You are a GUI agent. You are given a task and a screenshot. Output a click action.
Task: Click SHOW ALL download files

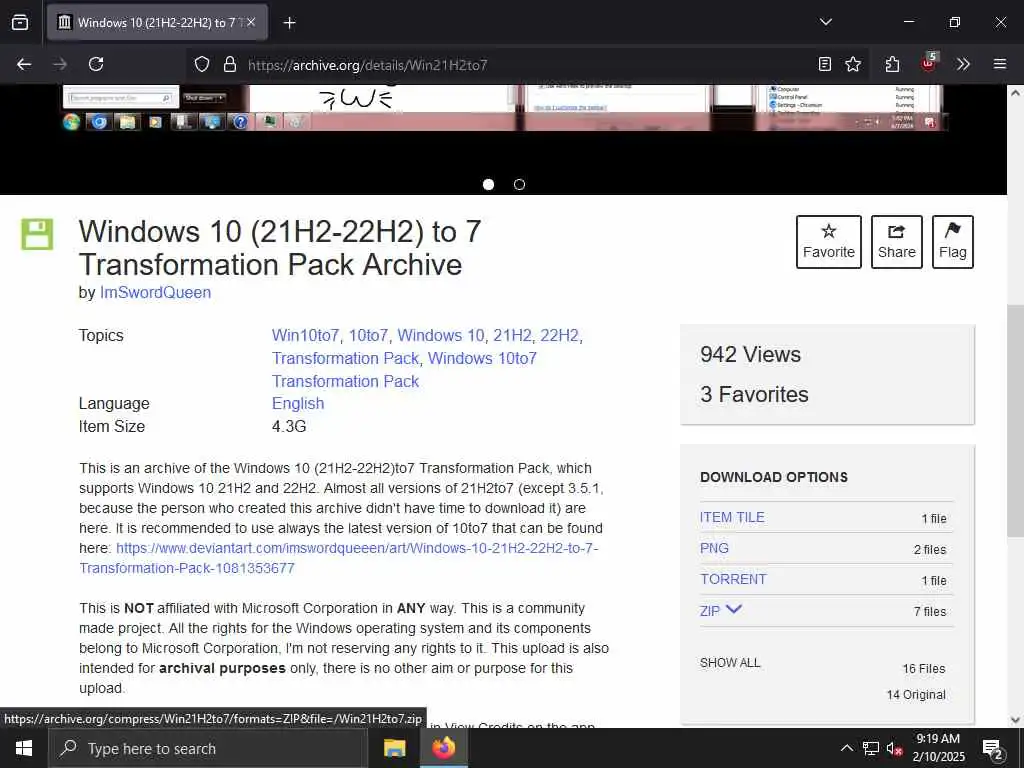pyautogui.click(x=730, y=663)
